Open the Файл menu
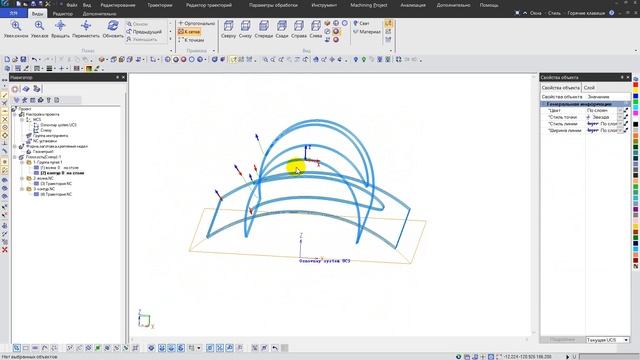This screenshot has height=360, width=640. coord(71,5)
